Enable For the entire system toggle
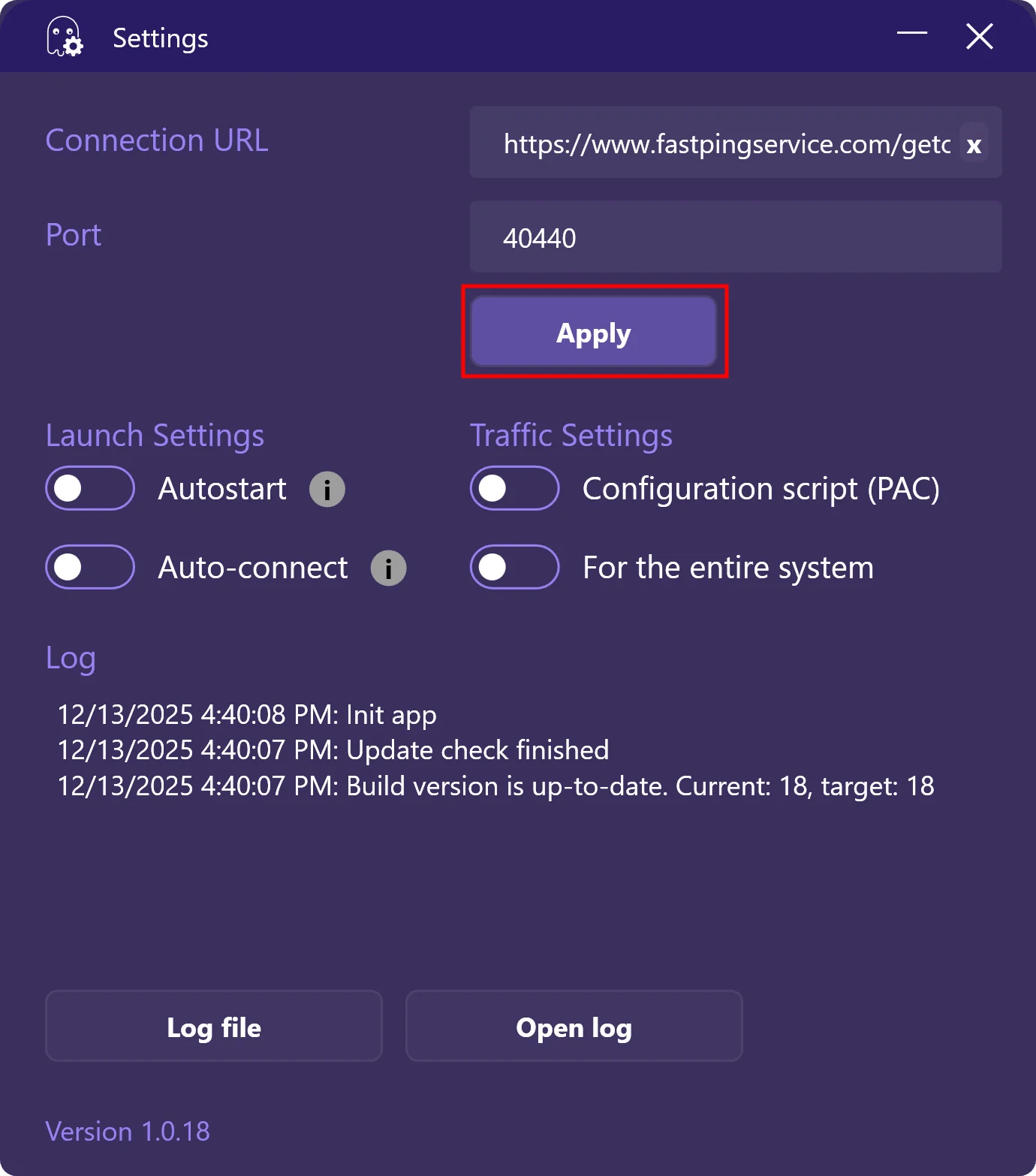 click(514, 568)
